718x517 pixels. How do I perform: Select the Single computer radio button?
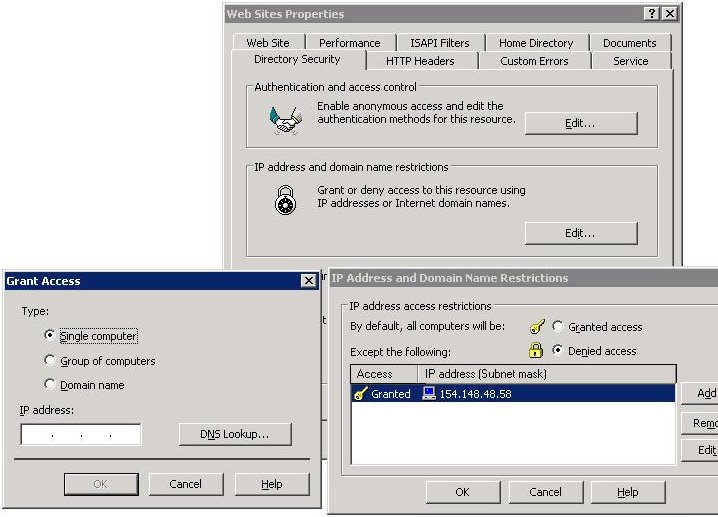pyautogui.click(x=50, y=336)
